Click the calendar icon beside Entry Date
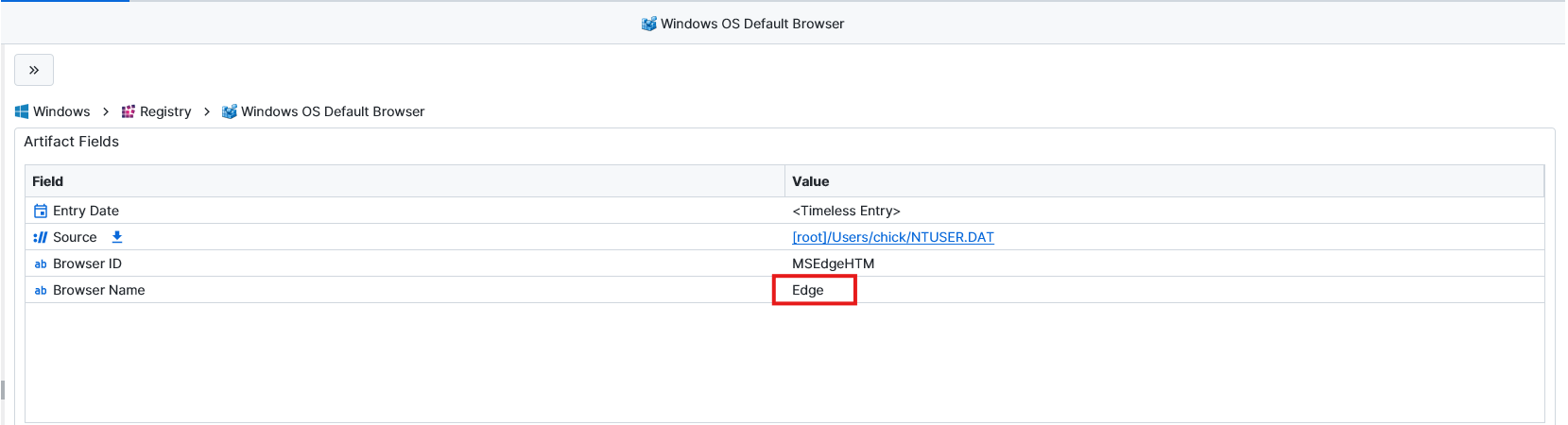The image size is (1568, 425). click(x=41, y=211)
